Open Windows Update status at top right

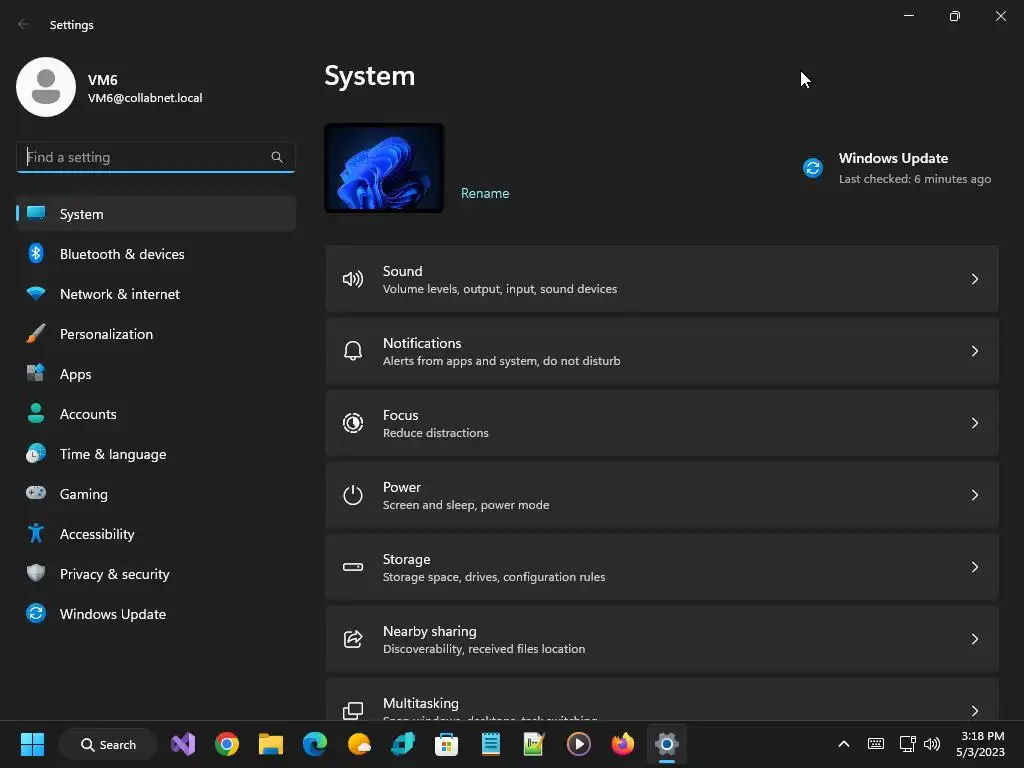point(897,168)
